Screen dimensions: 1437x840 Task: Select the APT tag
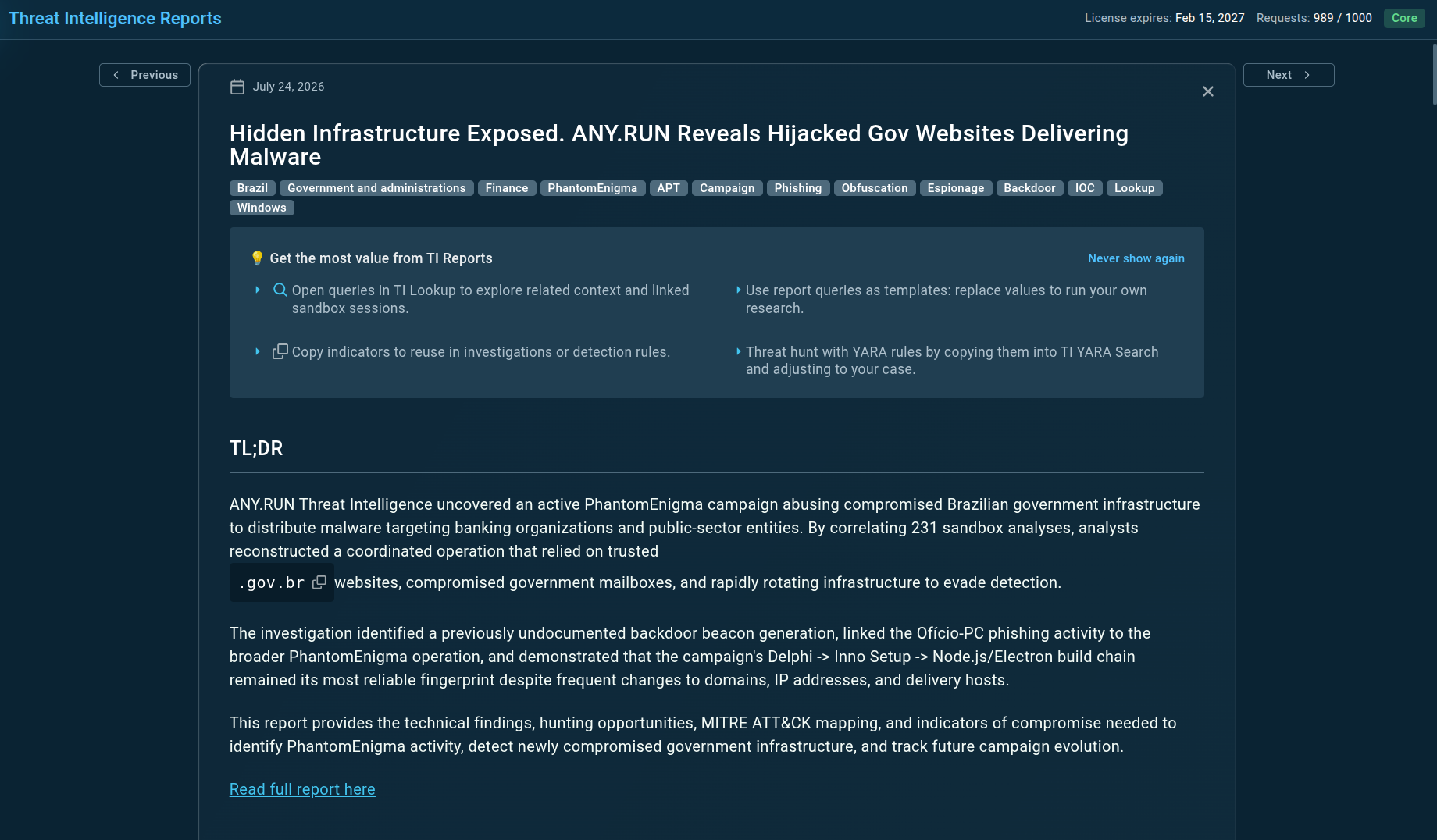[669, 188]
